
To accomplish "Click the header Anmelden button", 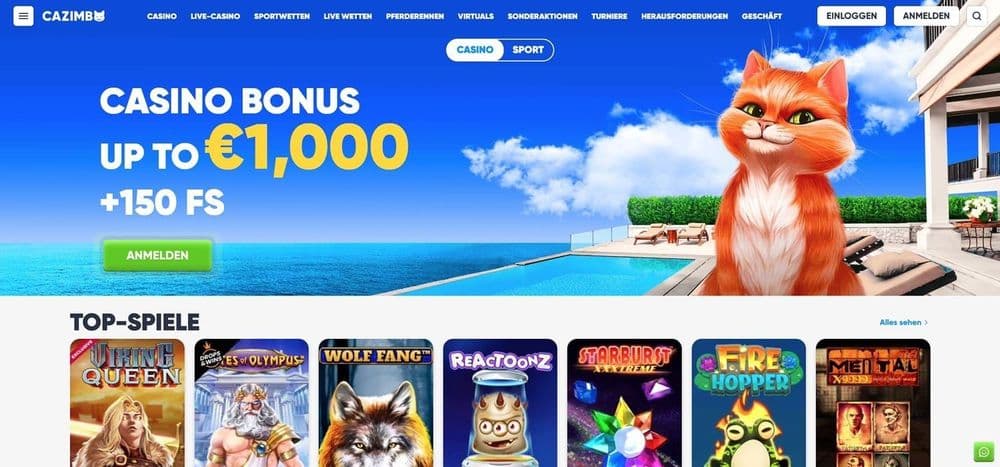I will point(926,16).
